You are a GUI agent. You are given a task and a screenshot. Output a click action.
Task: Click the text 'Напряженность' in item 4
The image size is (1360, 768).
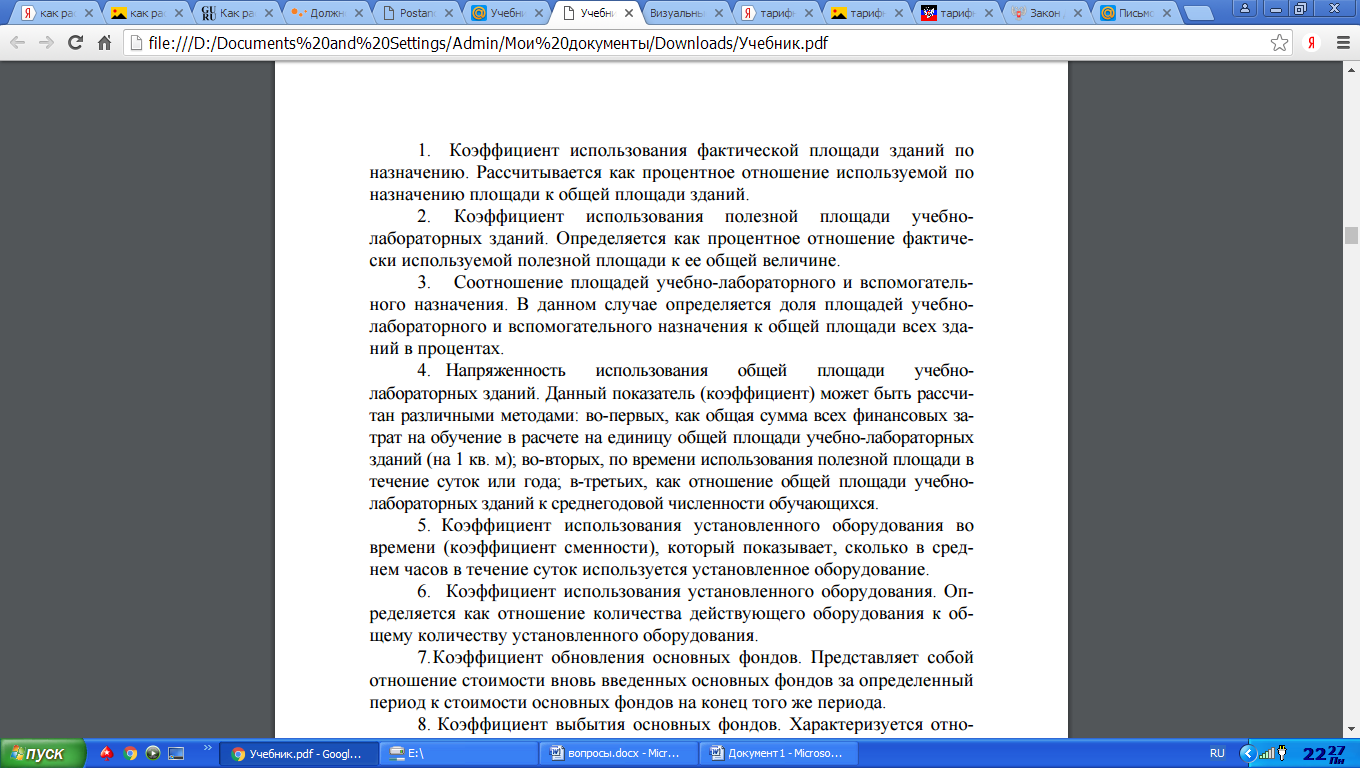point(507,372)
